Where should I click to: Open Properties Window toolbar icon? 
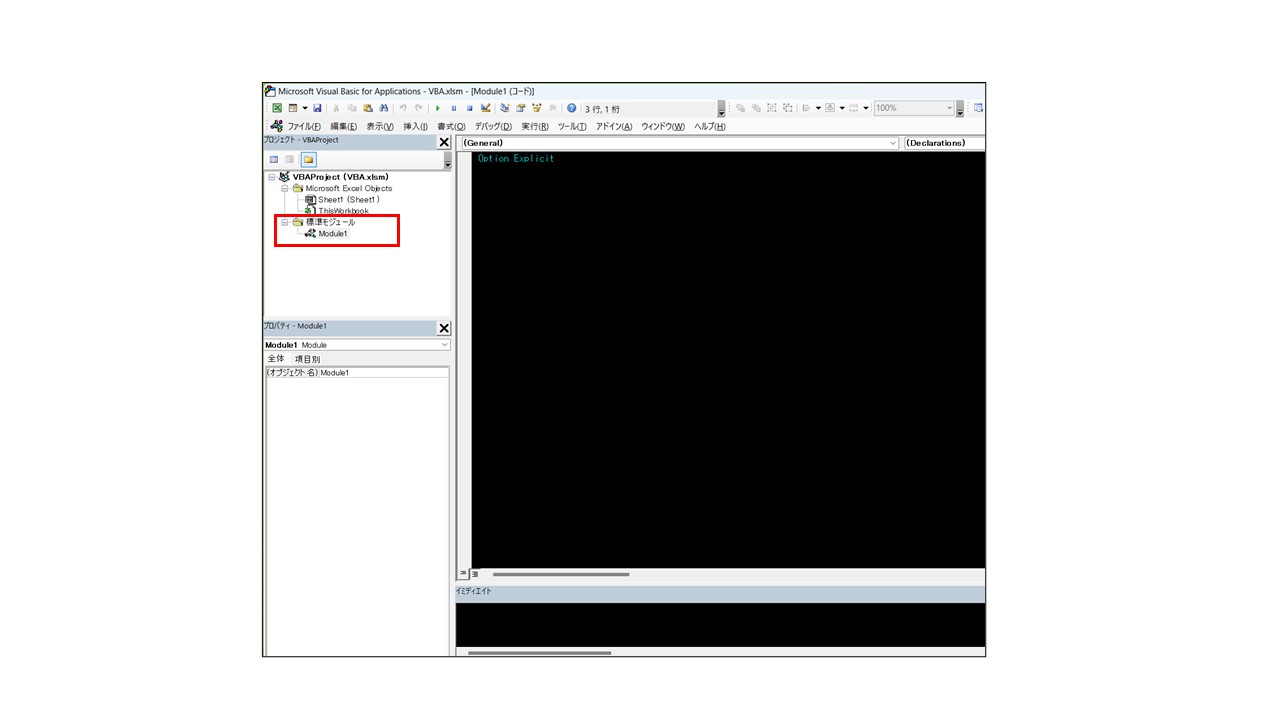[x=520, y=108]
